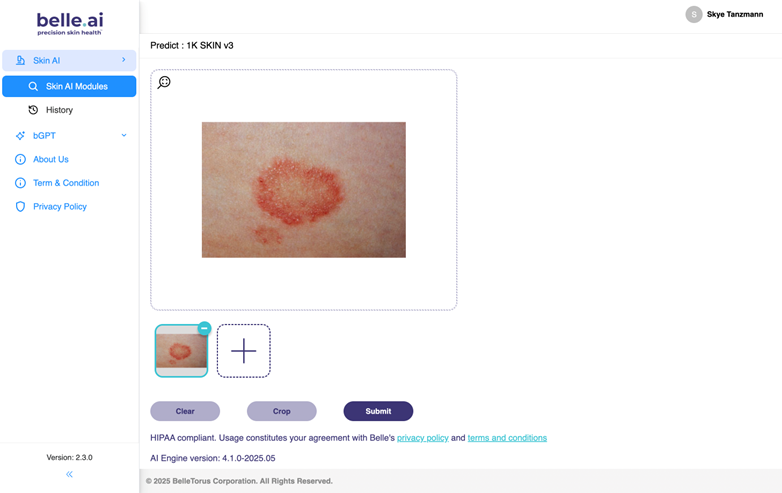Open the user avatar for Skye Tanzmann
This screenshot has height=493, width=782.
pyautogui.click(x=694, y=14)
